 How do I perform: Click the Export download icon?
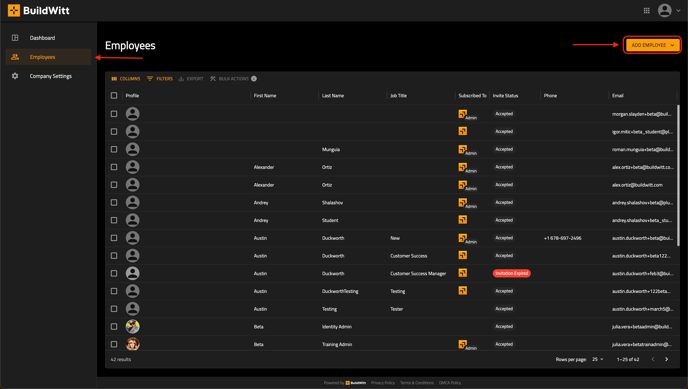pos(181,79)
